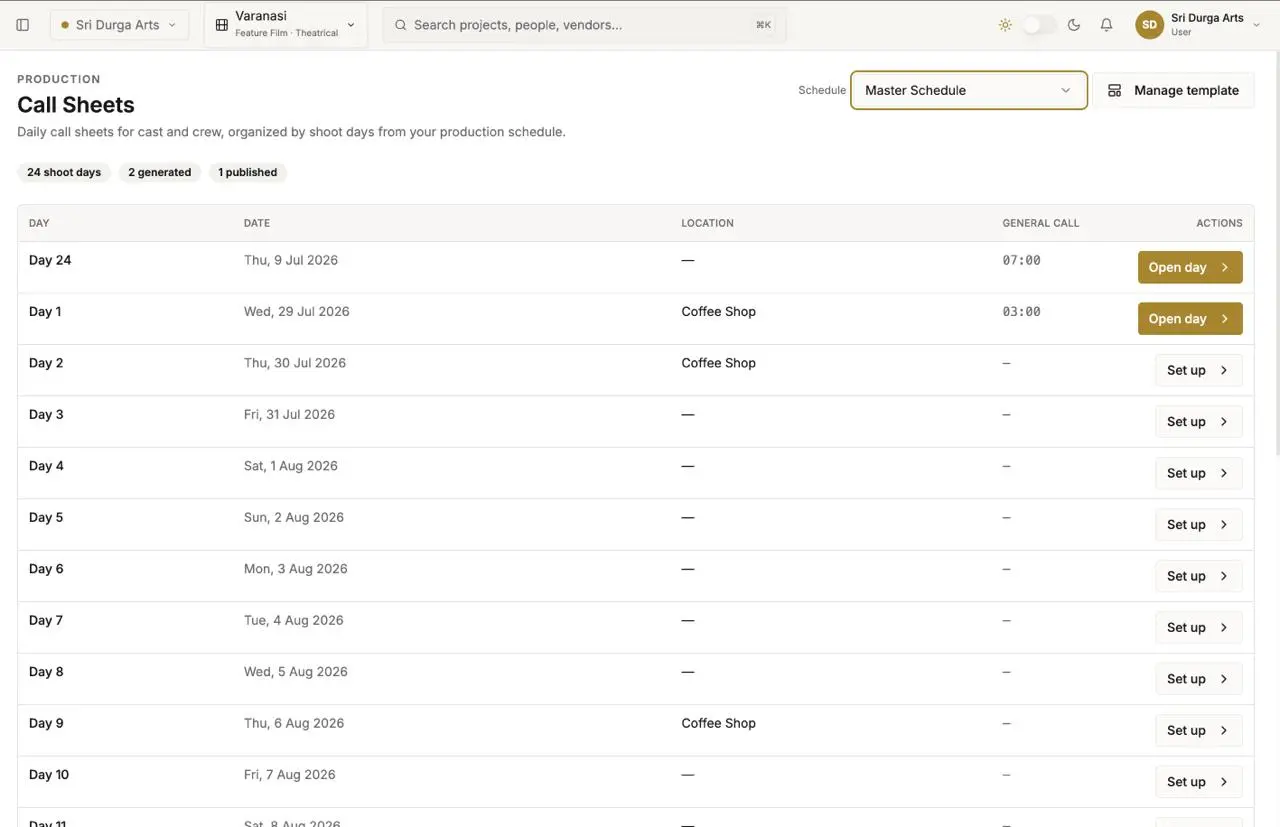Set up call sheet for Day 9
This screenshot has width=1280, height=827.
pos(1198,731)
